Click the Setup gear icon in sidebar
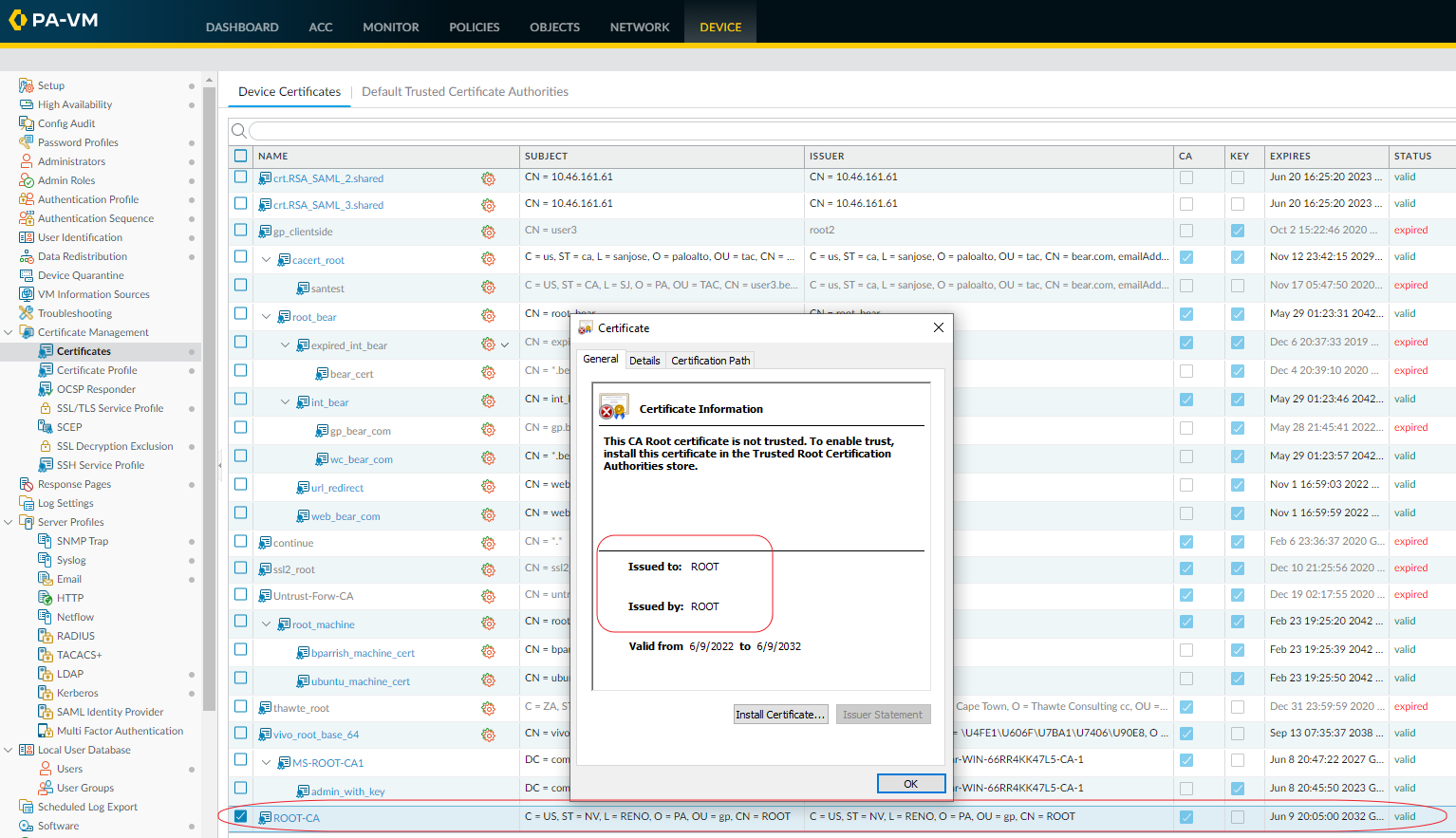 (x=26, y=85)
